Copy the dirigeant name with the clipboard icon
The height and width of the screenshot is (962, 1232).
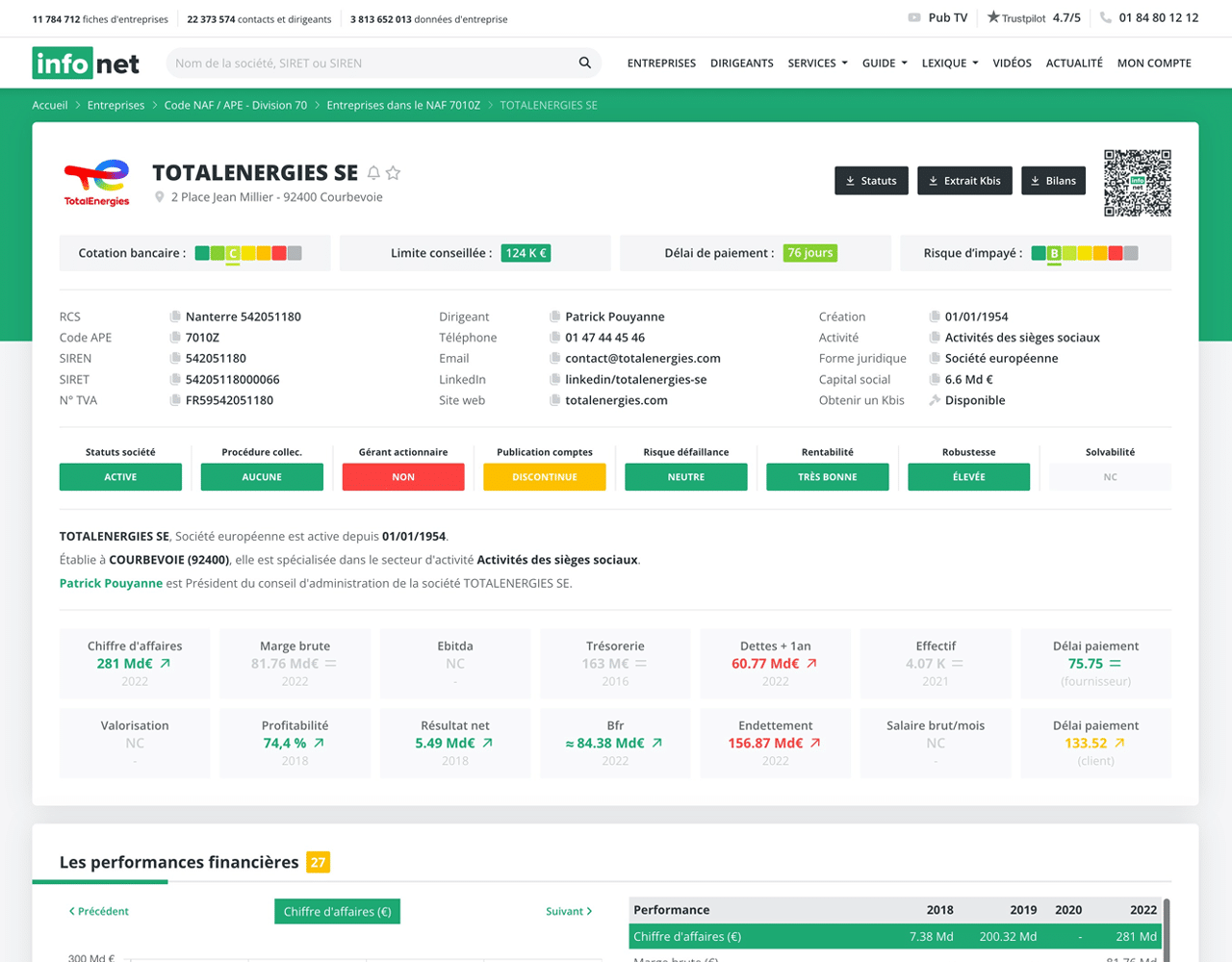554,316
